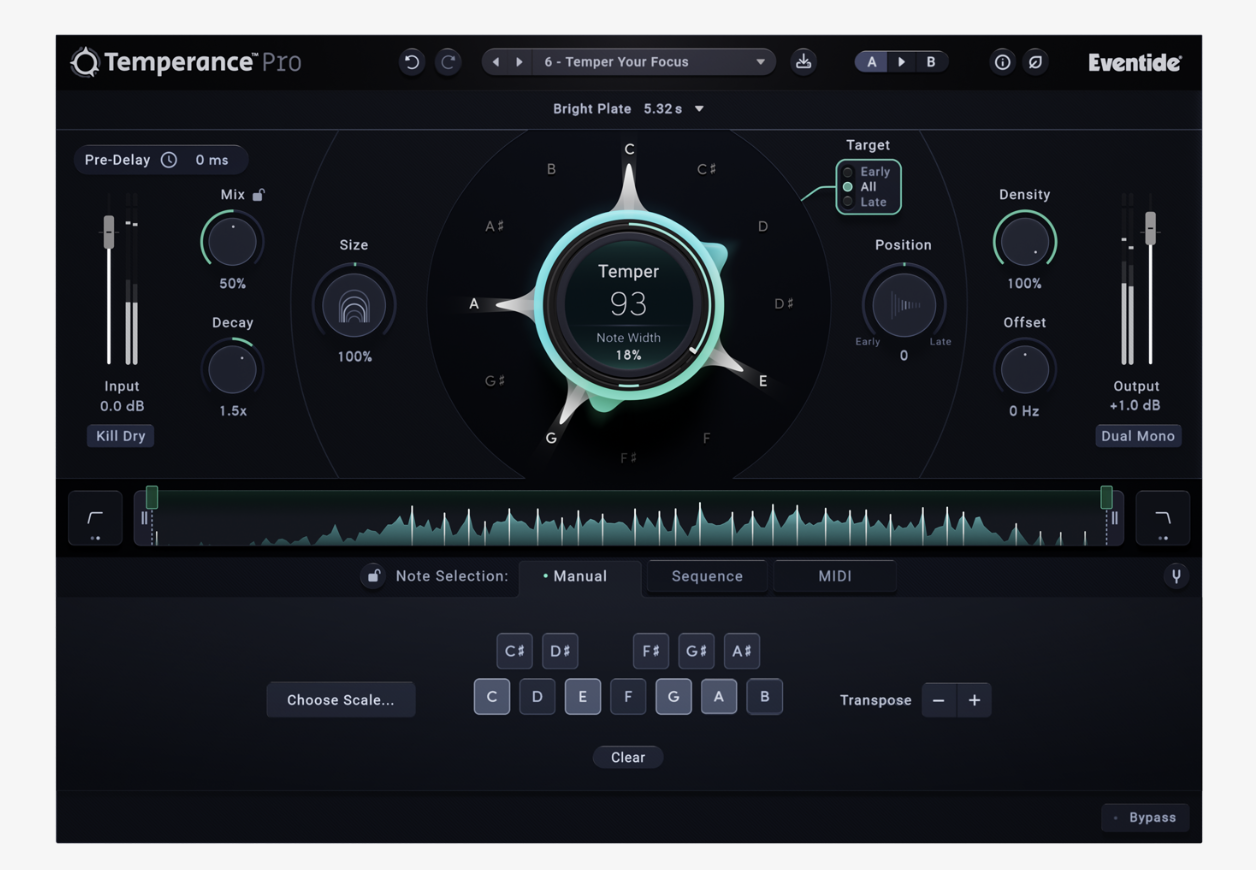Viewport: 1256px width, 870px height.
Task: Click the Offset knob
Action: pos(1025,369)
